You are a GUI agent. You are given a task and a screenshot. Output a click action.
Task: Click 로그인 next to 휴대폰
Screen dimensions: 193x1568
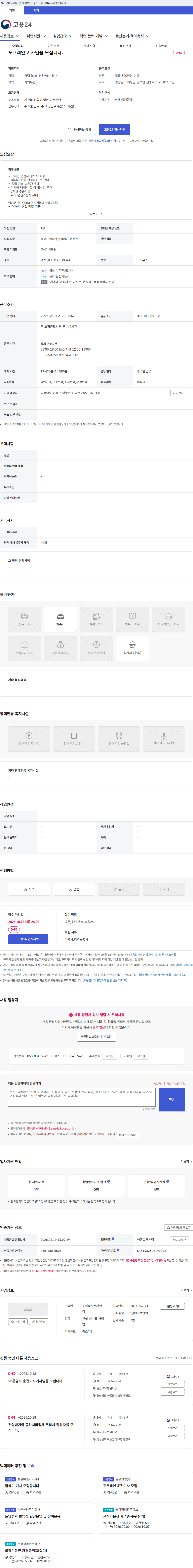[110, 1056]
